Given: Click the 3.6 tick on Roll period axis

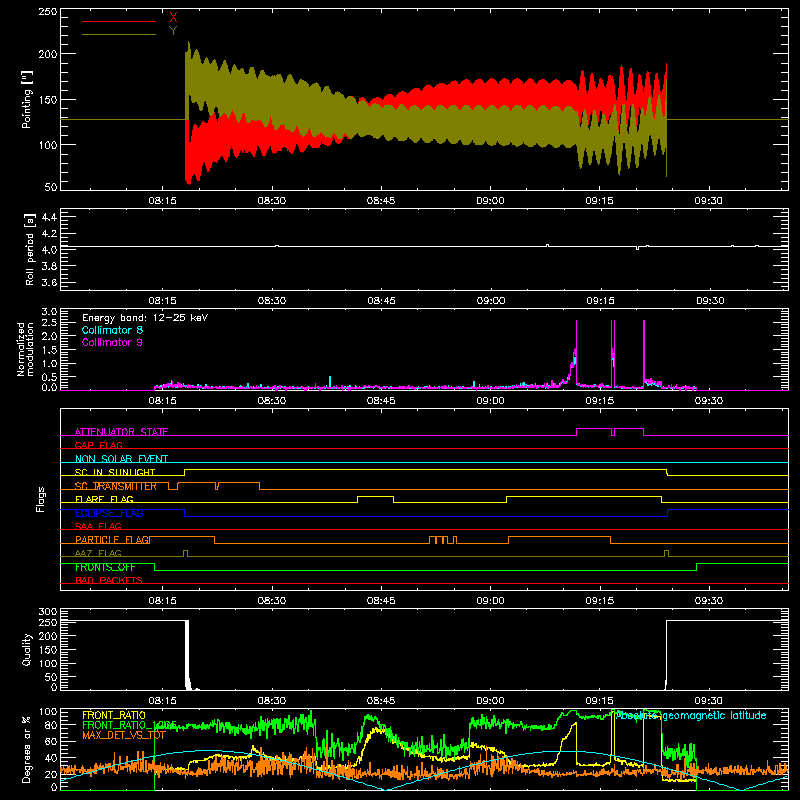Looking at the screenshot, I should [49, 282].
